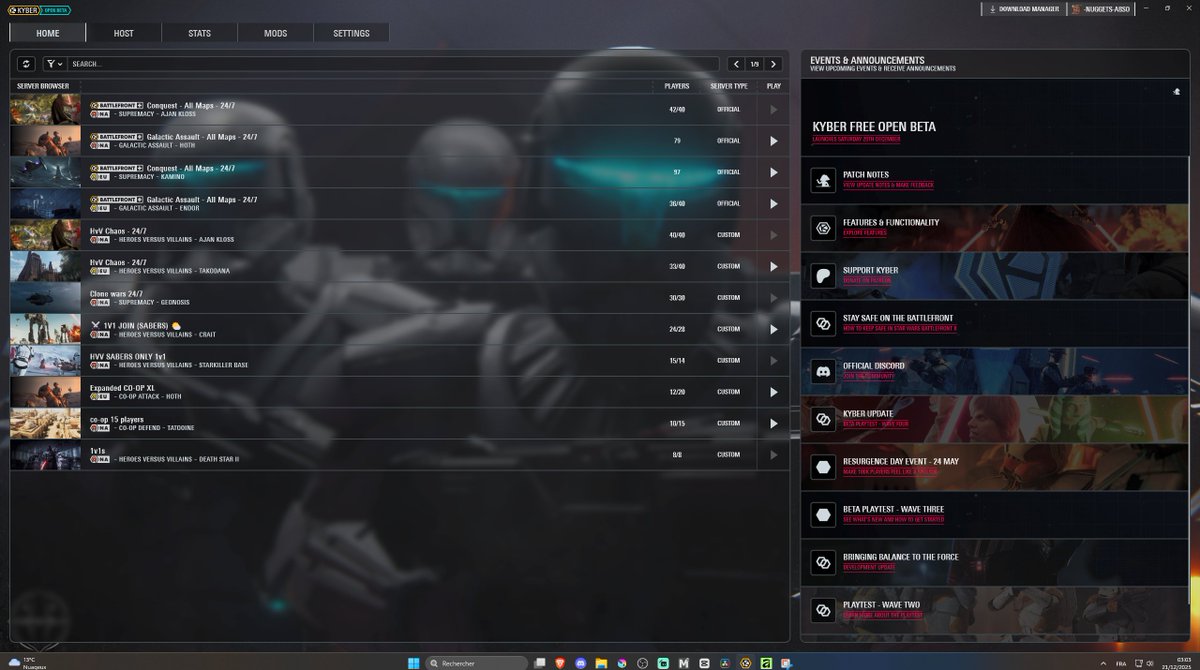
Task: Join the co-op 15 players server
Action: [773, 423]
